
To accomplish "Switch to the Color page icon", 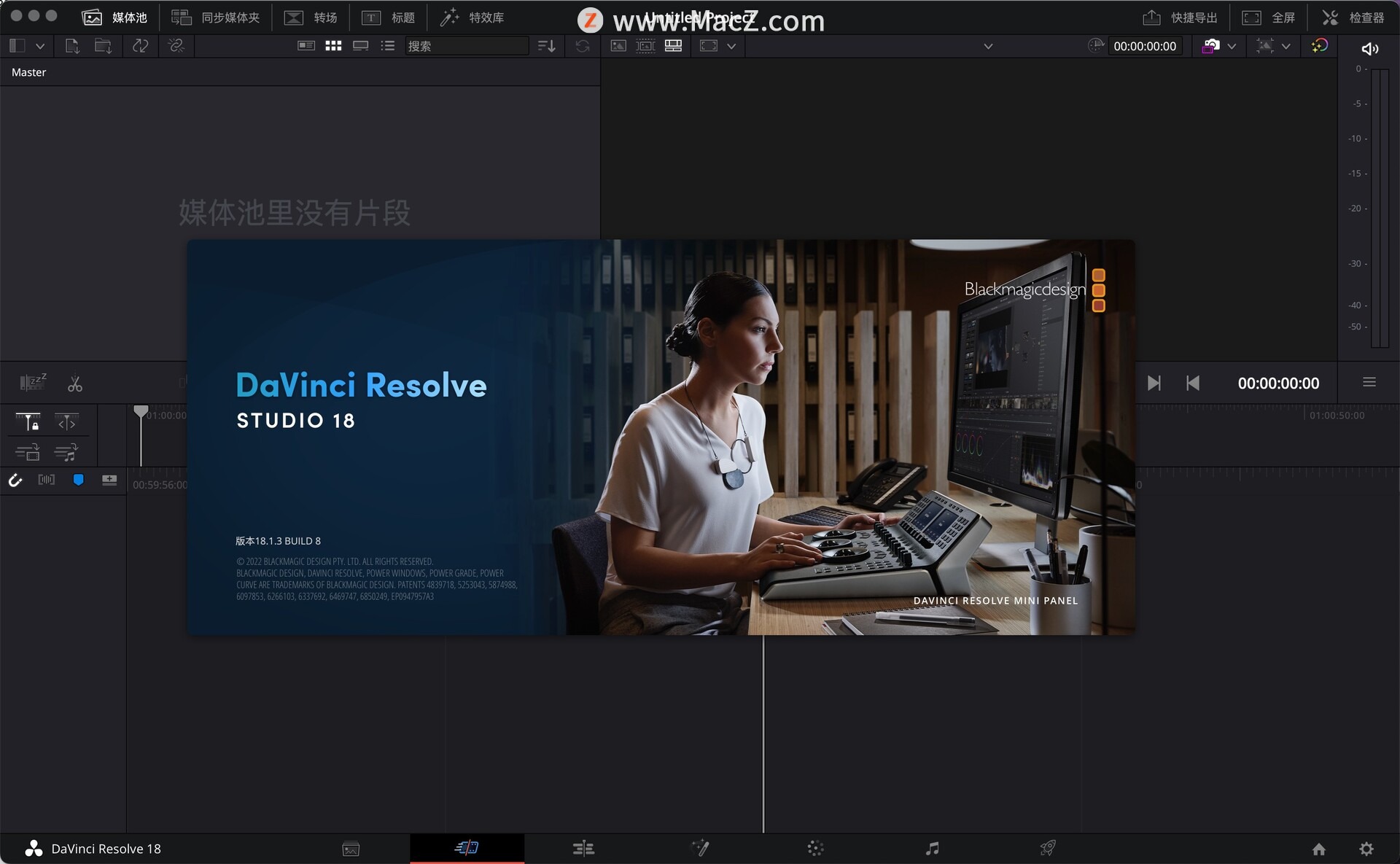I will coord(815,848).
